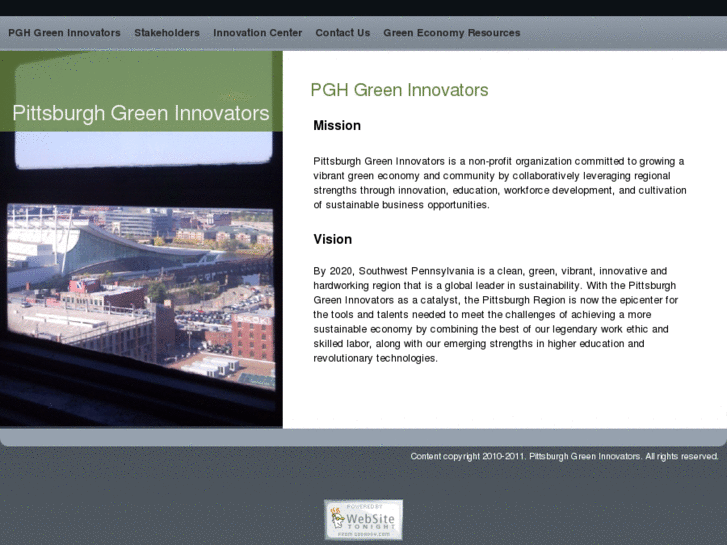Open the PGH Green Innovators menu item
Viewport: 727px width, 545px height.
point(64,33)
